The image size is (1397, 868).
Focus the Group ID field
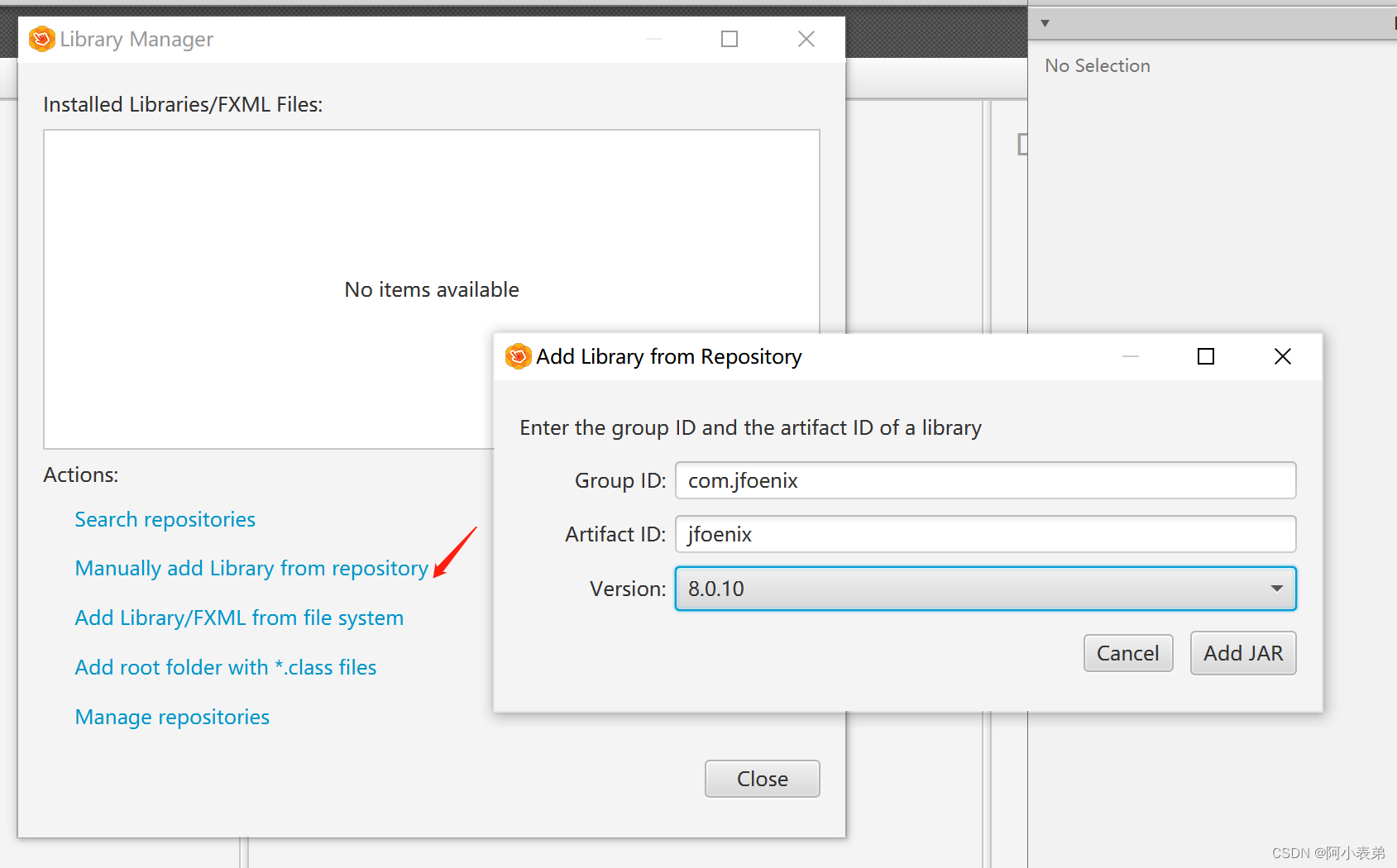click(985, 480)
